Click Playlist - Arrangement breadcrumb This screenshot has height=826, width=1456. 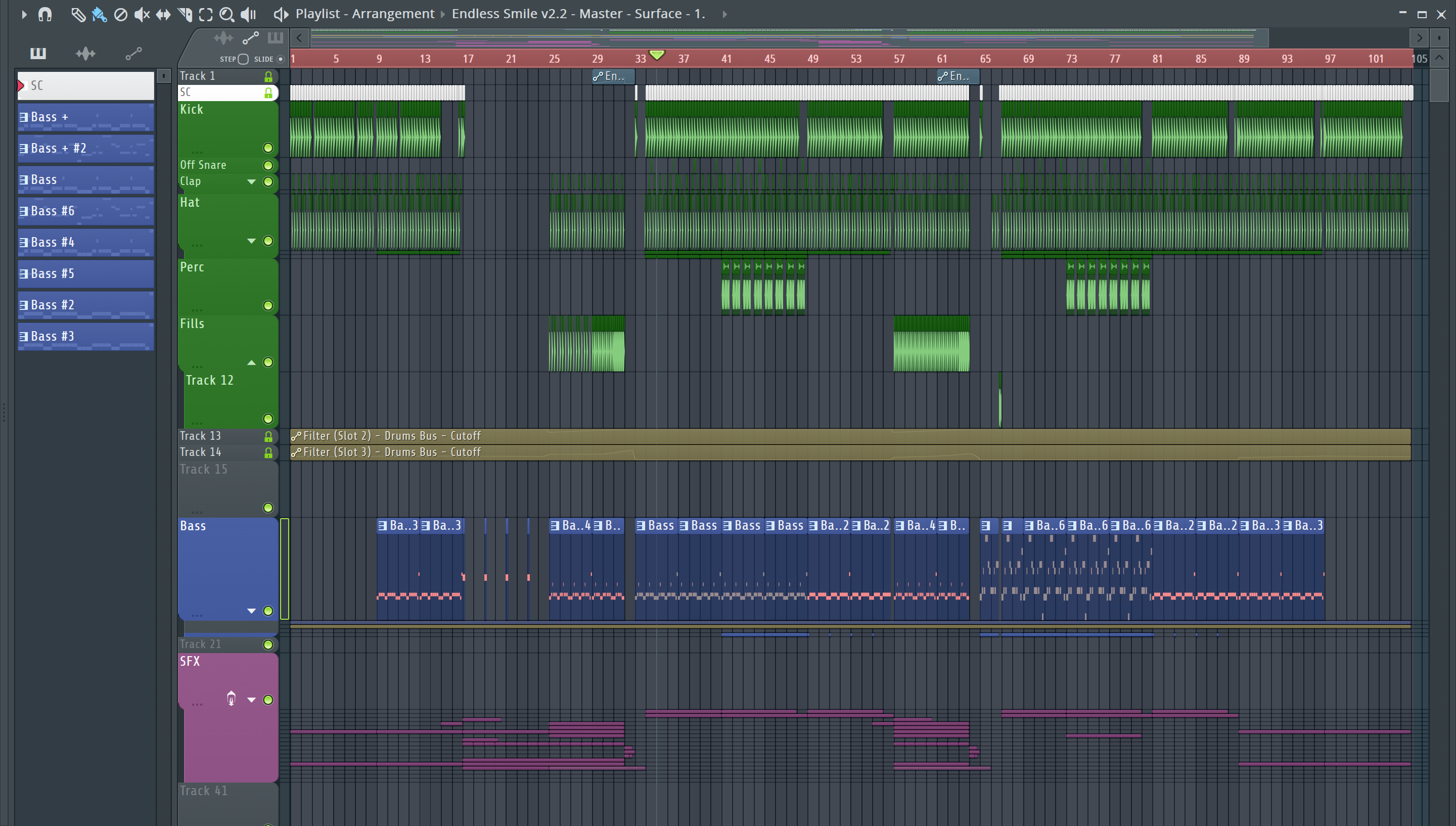click(x=365, y=14)
